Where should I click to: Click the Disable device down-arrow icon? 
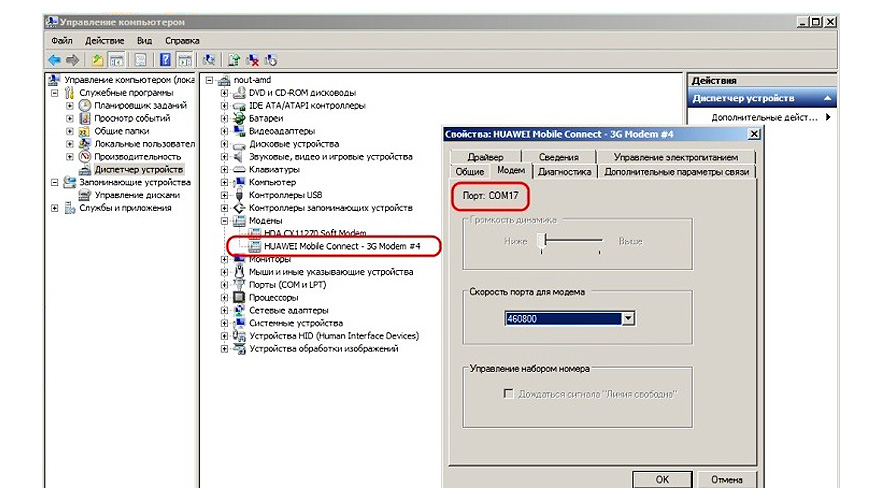271,60
